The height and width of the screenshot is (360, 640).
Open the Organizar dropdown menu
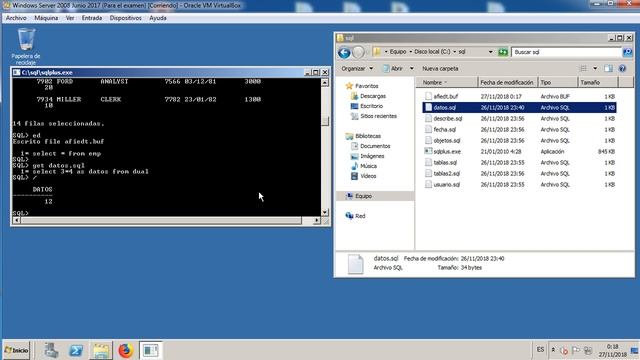[357, 69]
